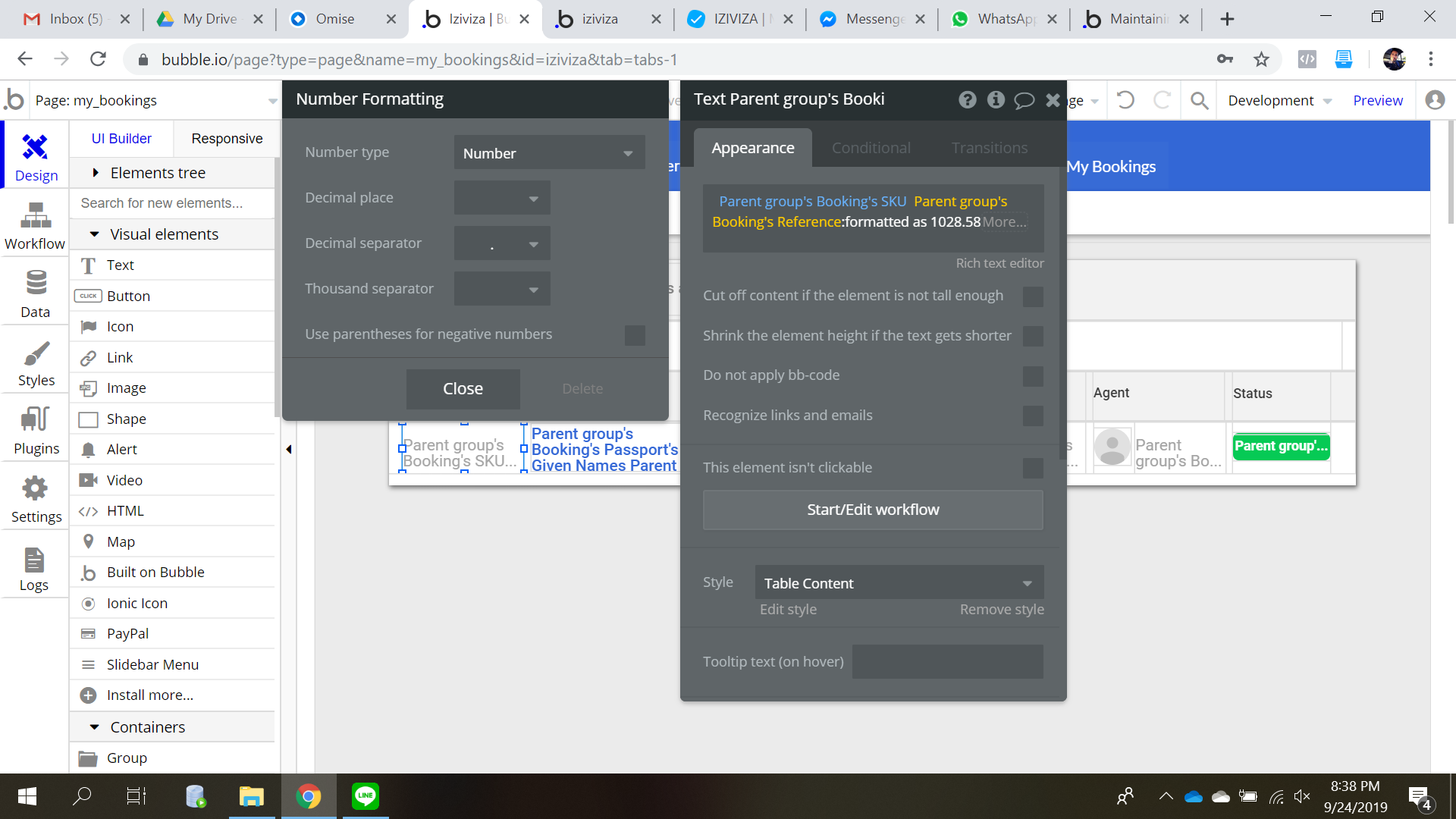
Task: Open LINE app from taskbar
Action: (x=366, y=795)
